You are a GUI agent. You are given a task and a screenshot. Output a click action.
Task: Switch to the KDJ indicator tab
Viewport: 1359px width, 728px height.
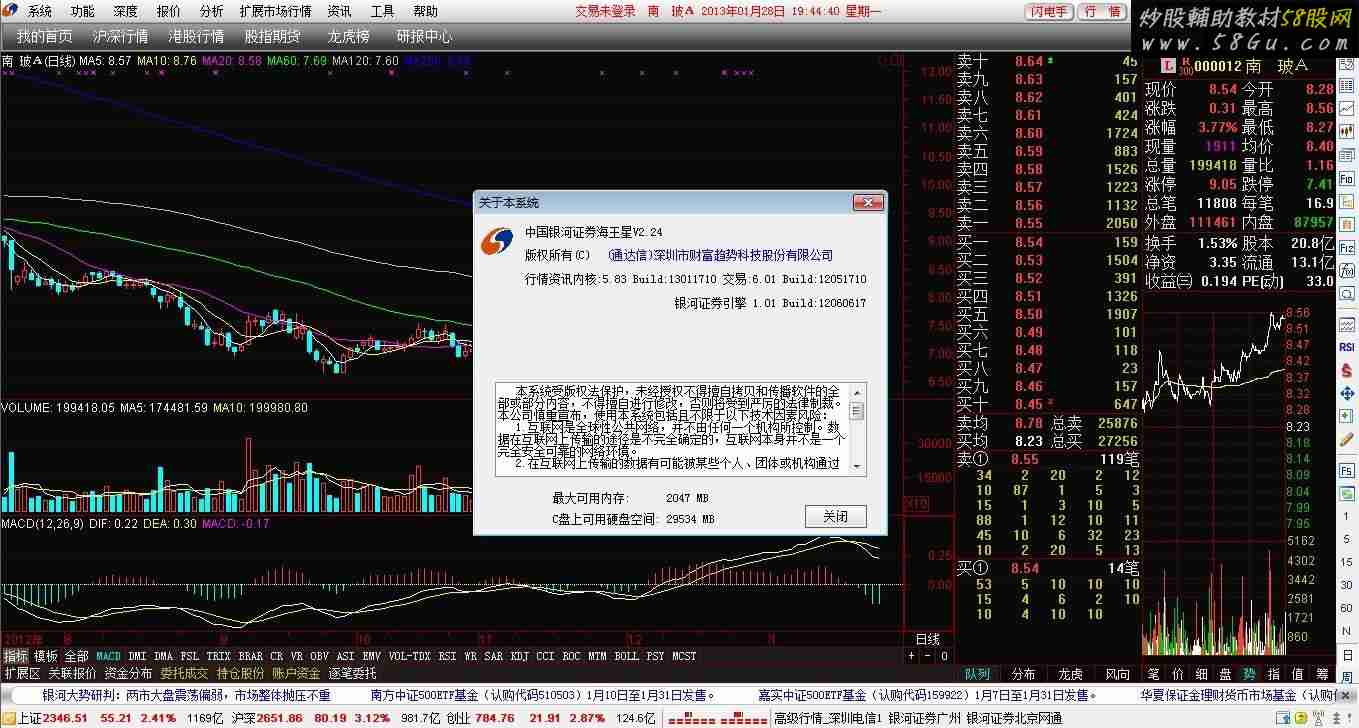coord(519,656)
